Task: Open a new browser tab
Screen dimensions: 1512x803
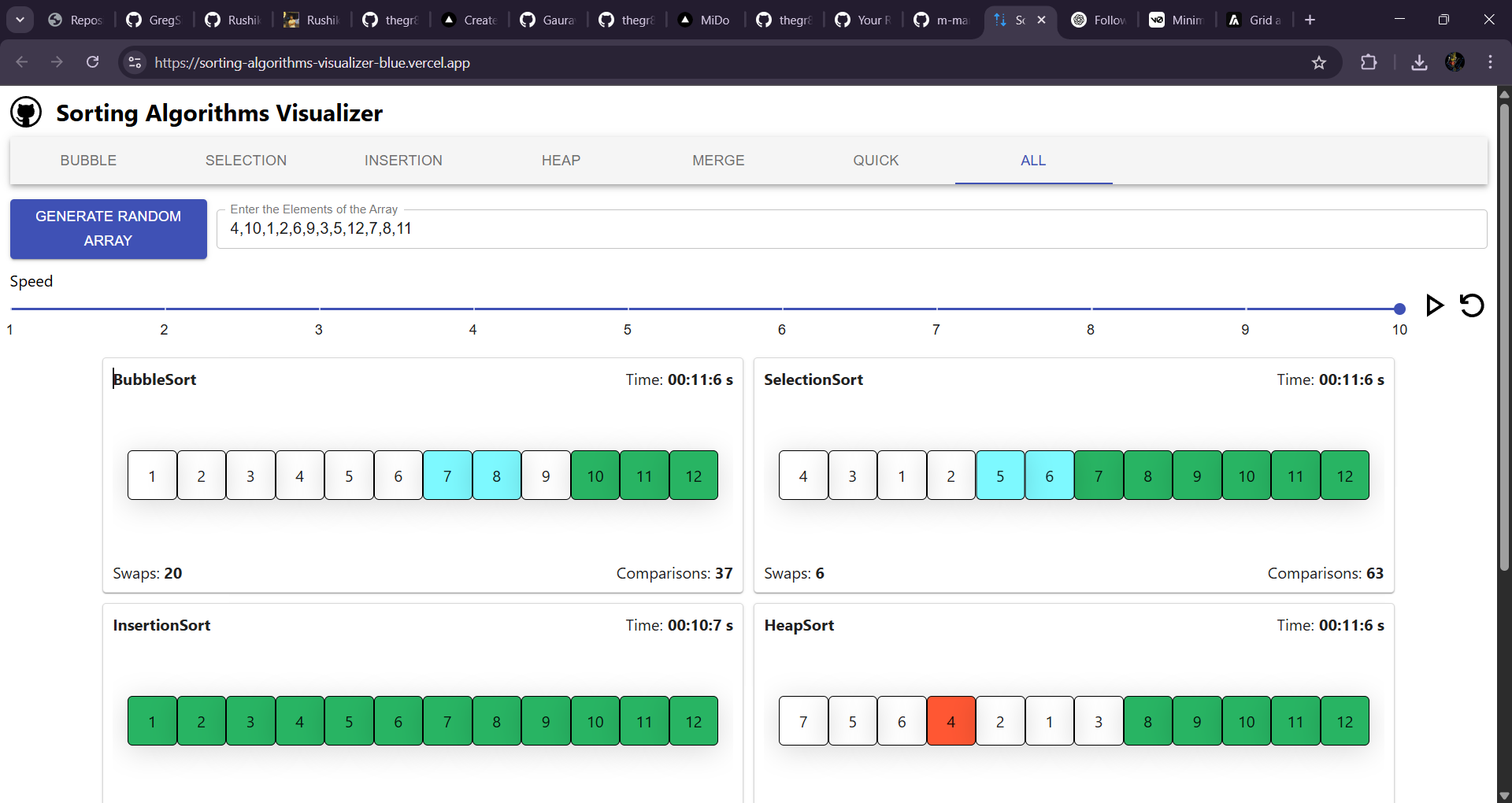Action: [x=1310, y=20]
